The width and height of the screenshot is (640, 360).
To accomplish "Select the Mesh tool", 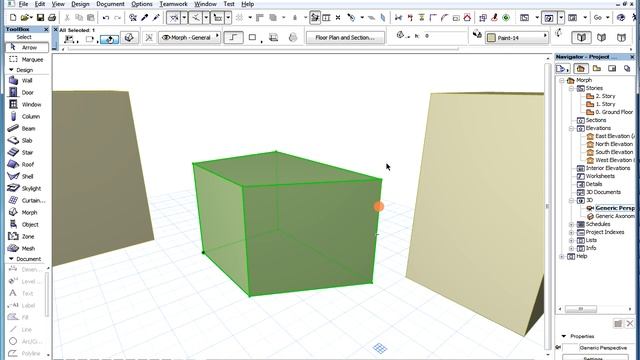I will [x=27, y=248].
